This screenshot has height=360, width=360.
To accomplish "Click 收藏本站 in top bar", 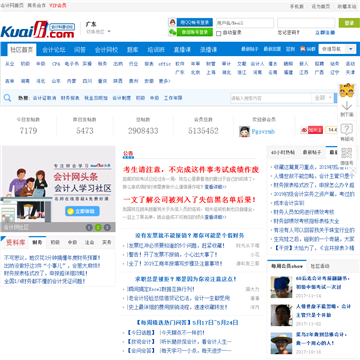I will (347, 6).
